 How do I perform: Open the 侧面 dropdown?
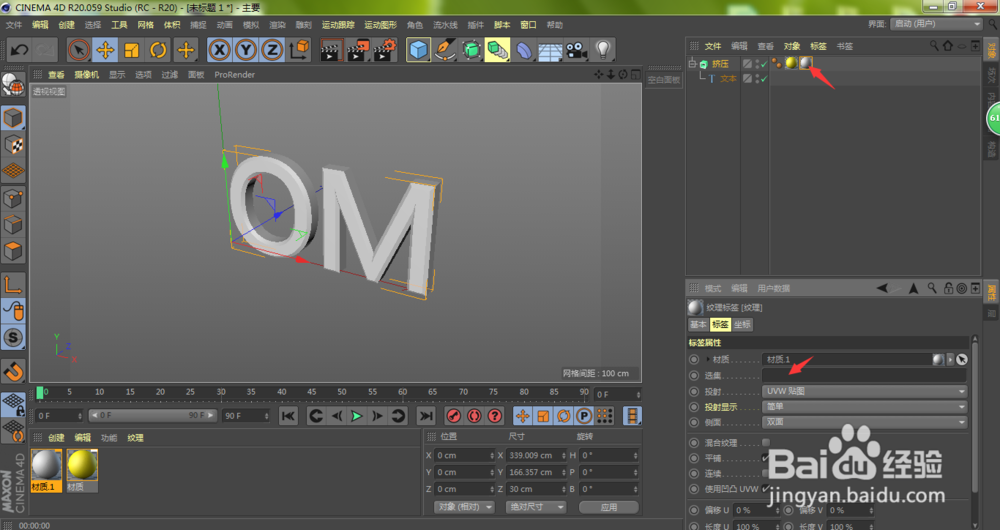tap(865, 422)
